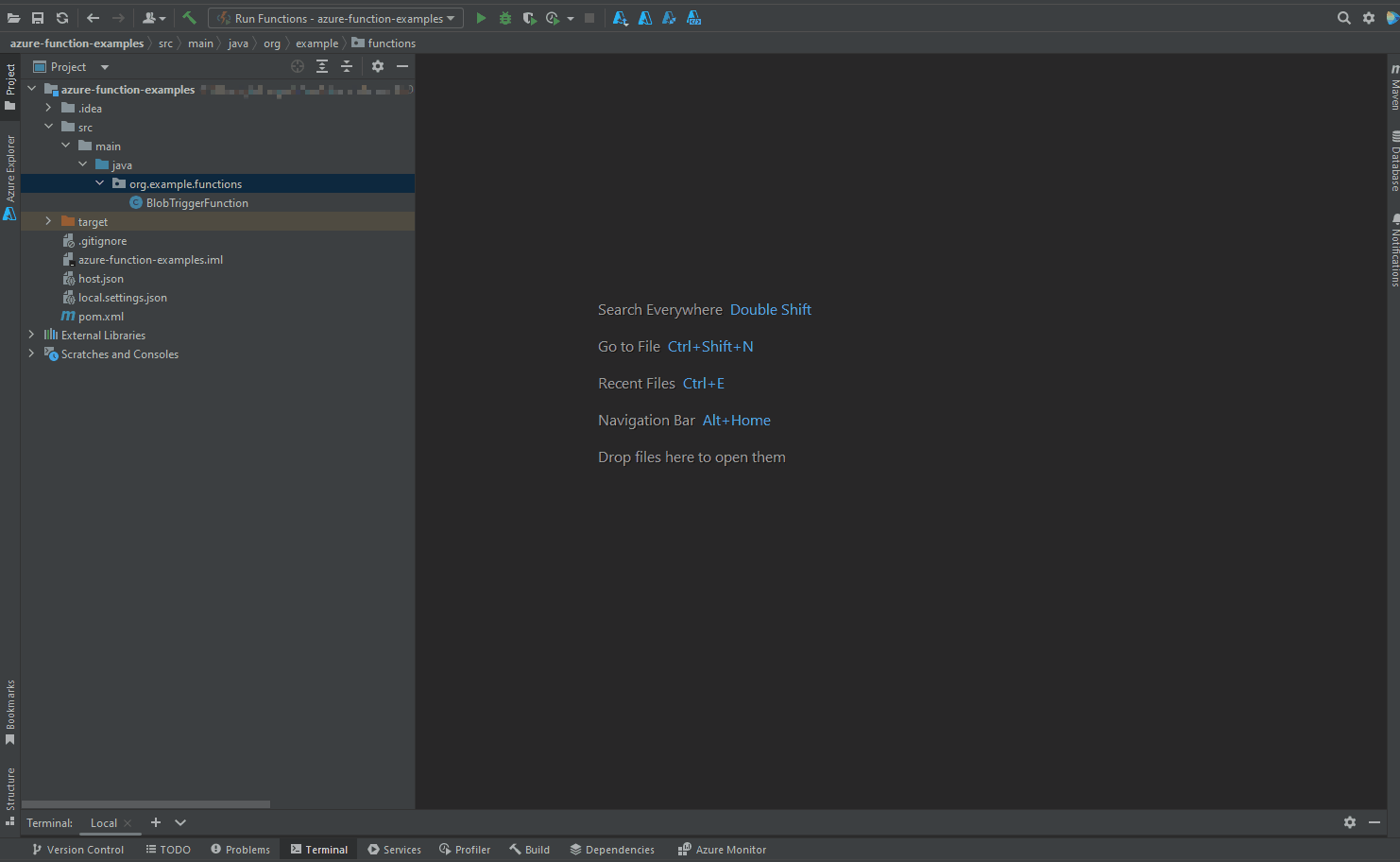This screenshot has width=1400, height=862.
Task: Open the TODO tool tab
Action: pos(168,850)
